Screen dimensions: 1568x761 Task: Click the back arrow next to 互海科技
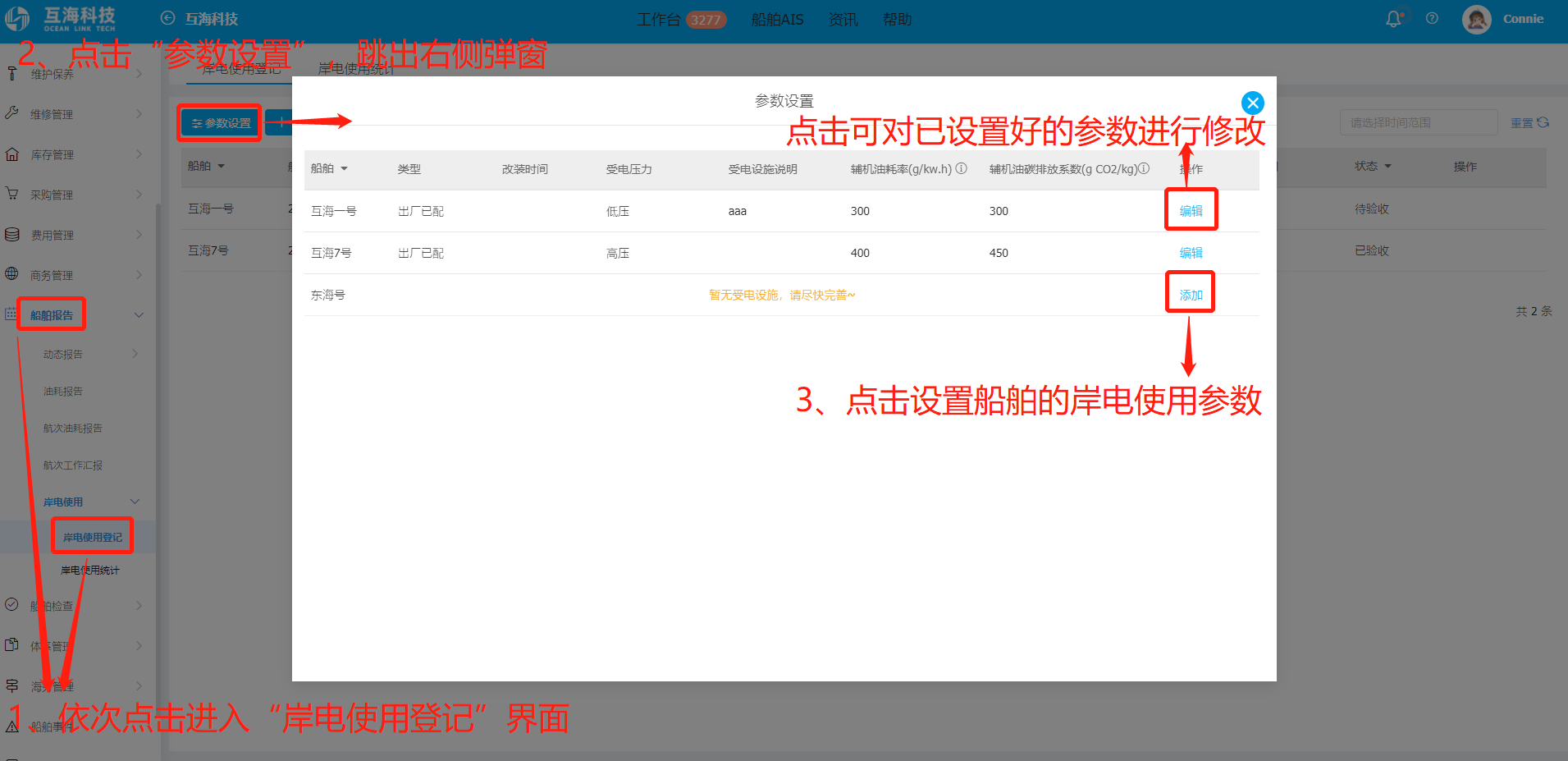click(167, 18)
